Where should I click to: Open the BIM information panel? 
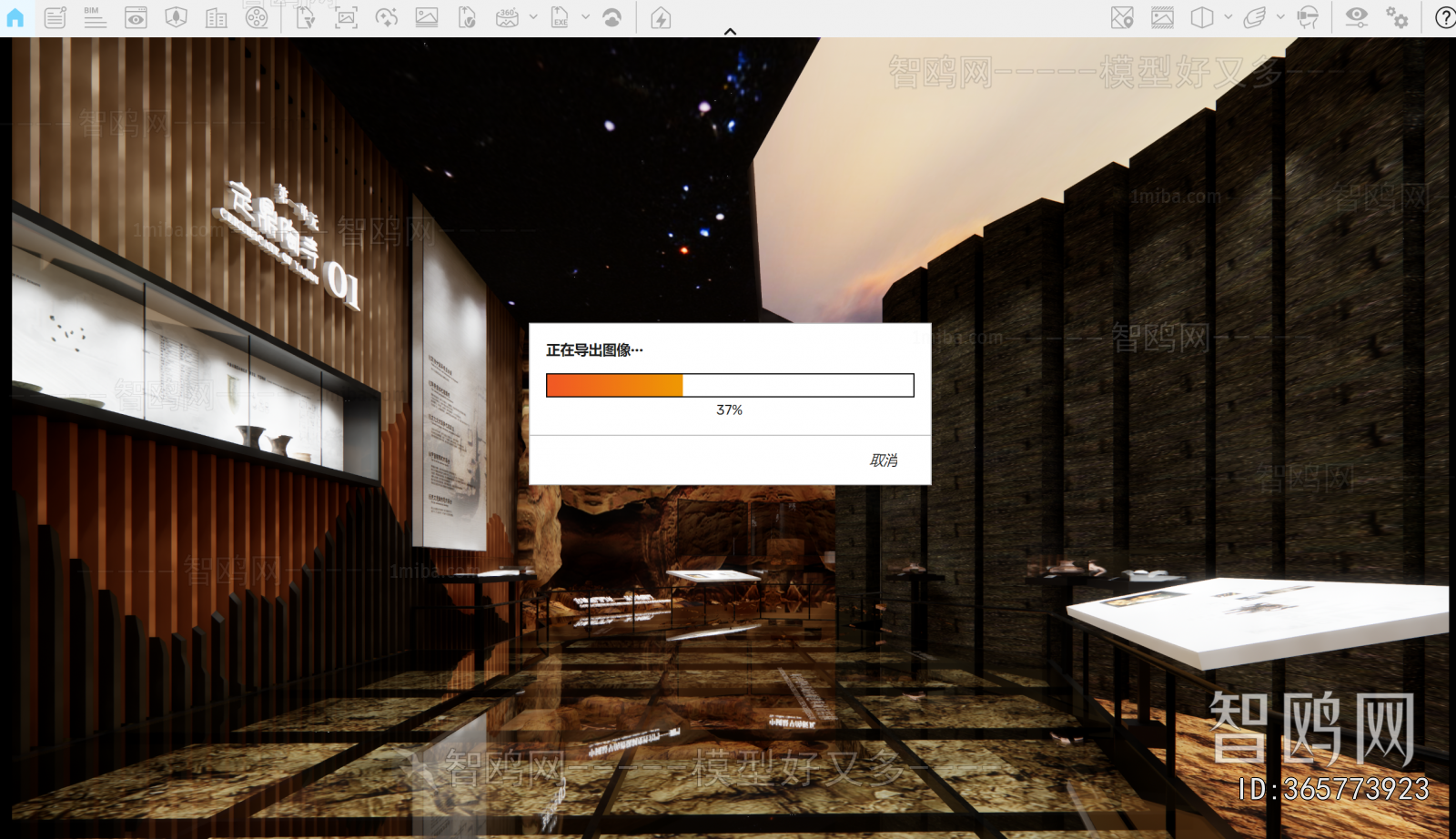95,17
